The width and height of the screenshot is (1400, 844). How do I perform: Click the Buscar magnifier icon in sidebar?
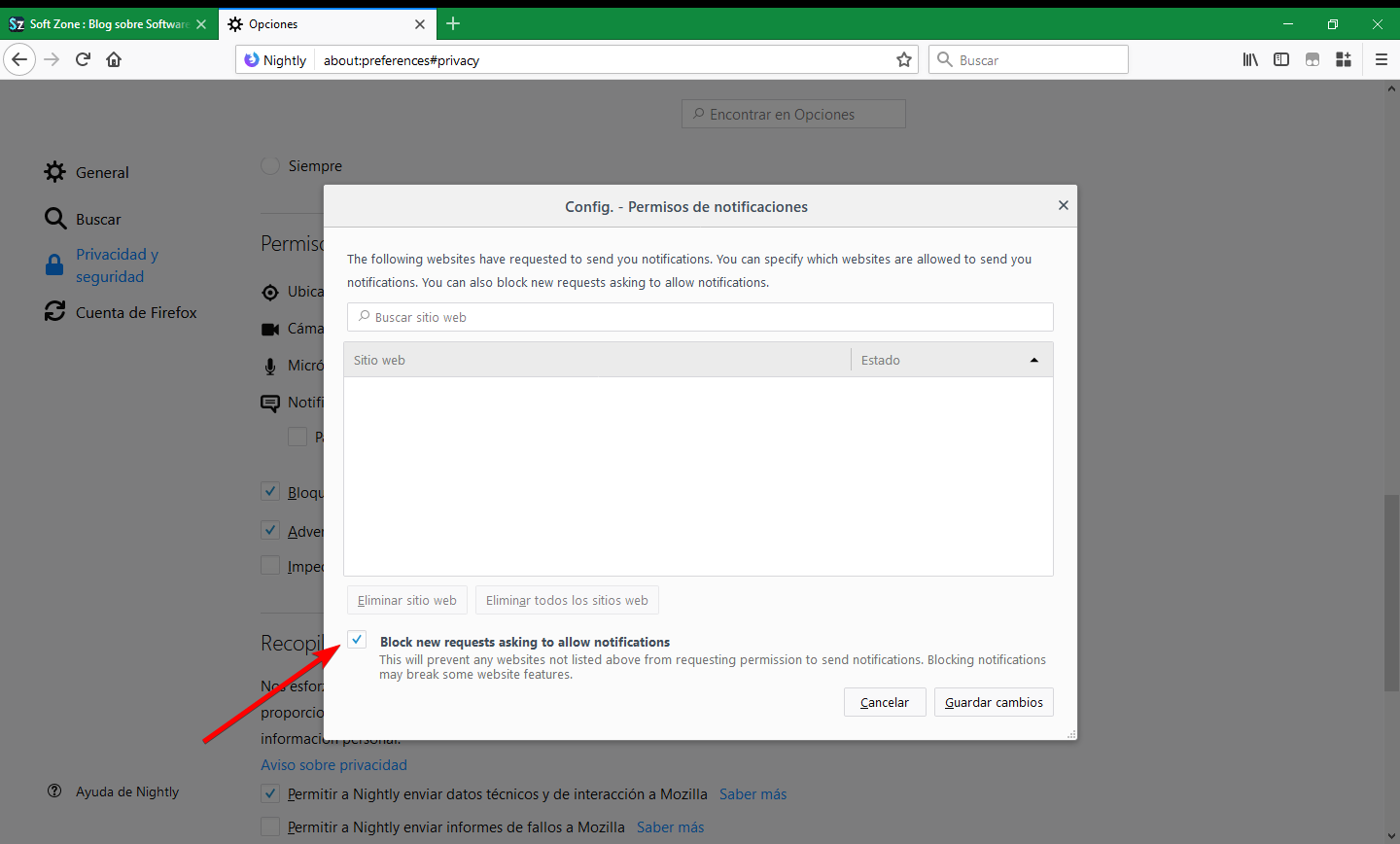tap(55, 219)
